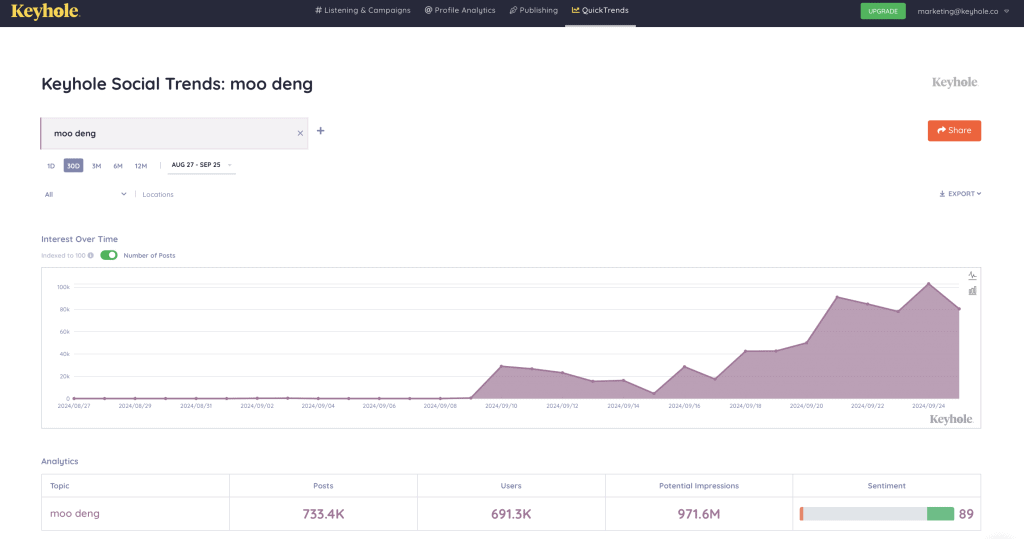Go to Profile Analytics

[460, 10]
